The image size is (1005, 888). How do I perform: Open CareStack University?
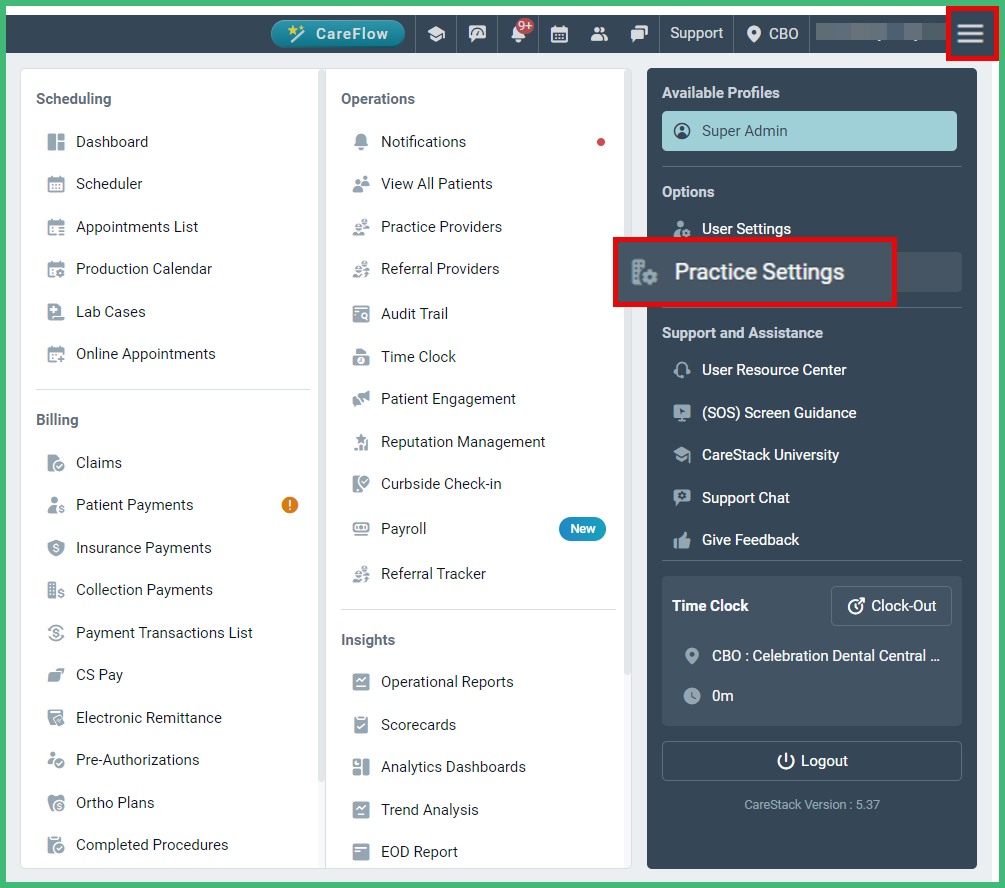pyautogui.click(x=770, y=455)
